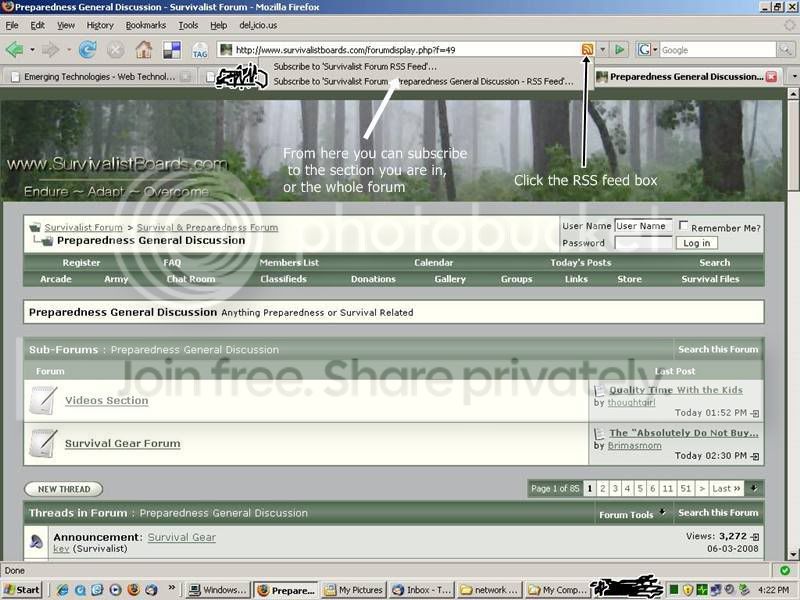Click the Survivalist Forum breadcrumb home icon

pyautogui.click(x=35, y=227)
